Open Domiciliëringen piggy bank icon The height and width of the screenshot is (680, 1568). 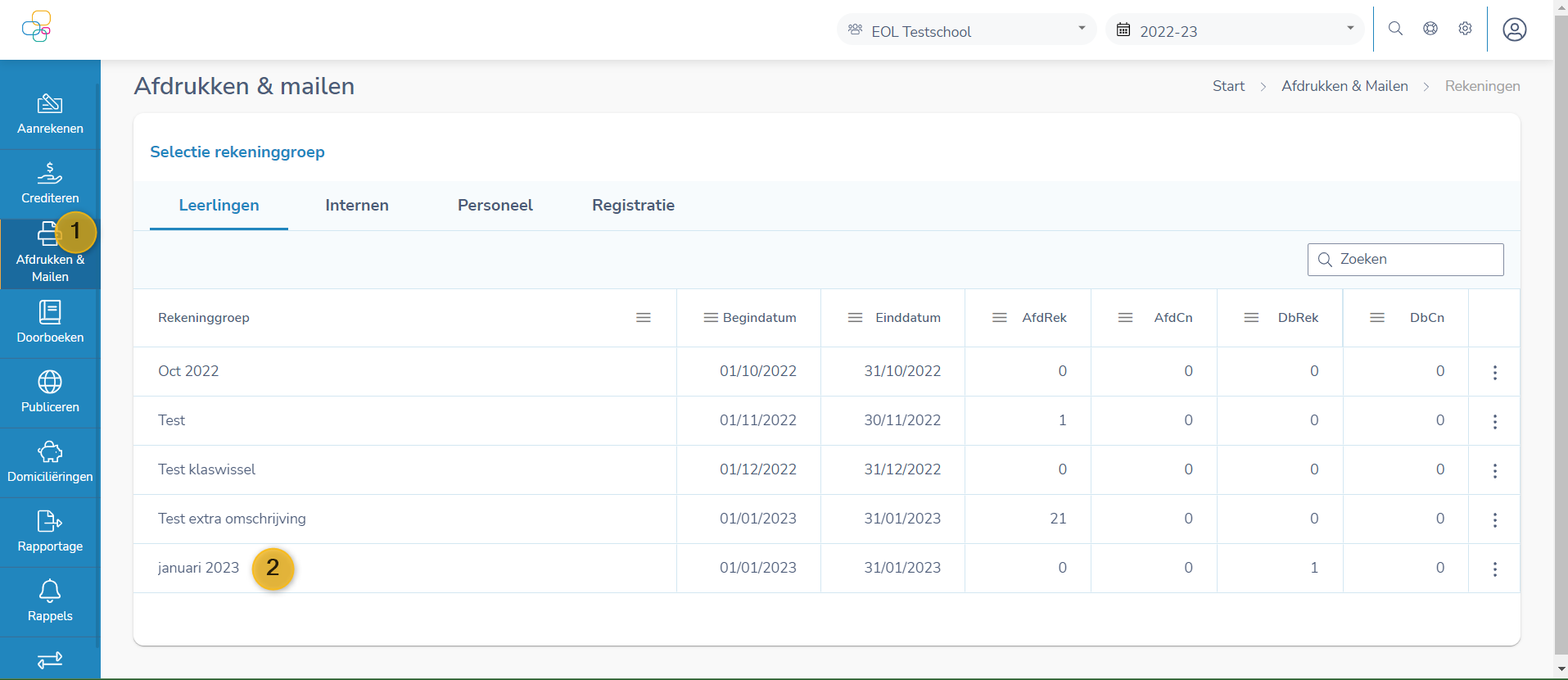(50, 452)
